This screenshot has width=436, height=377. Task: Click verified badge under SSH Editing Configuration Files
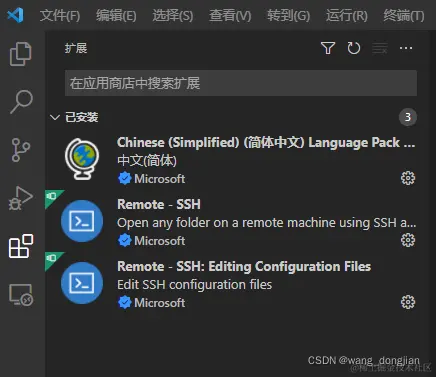[125, 303]
